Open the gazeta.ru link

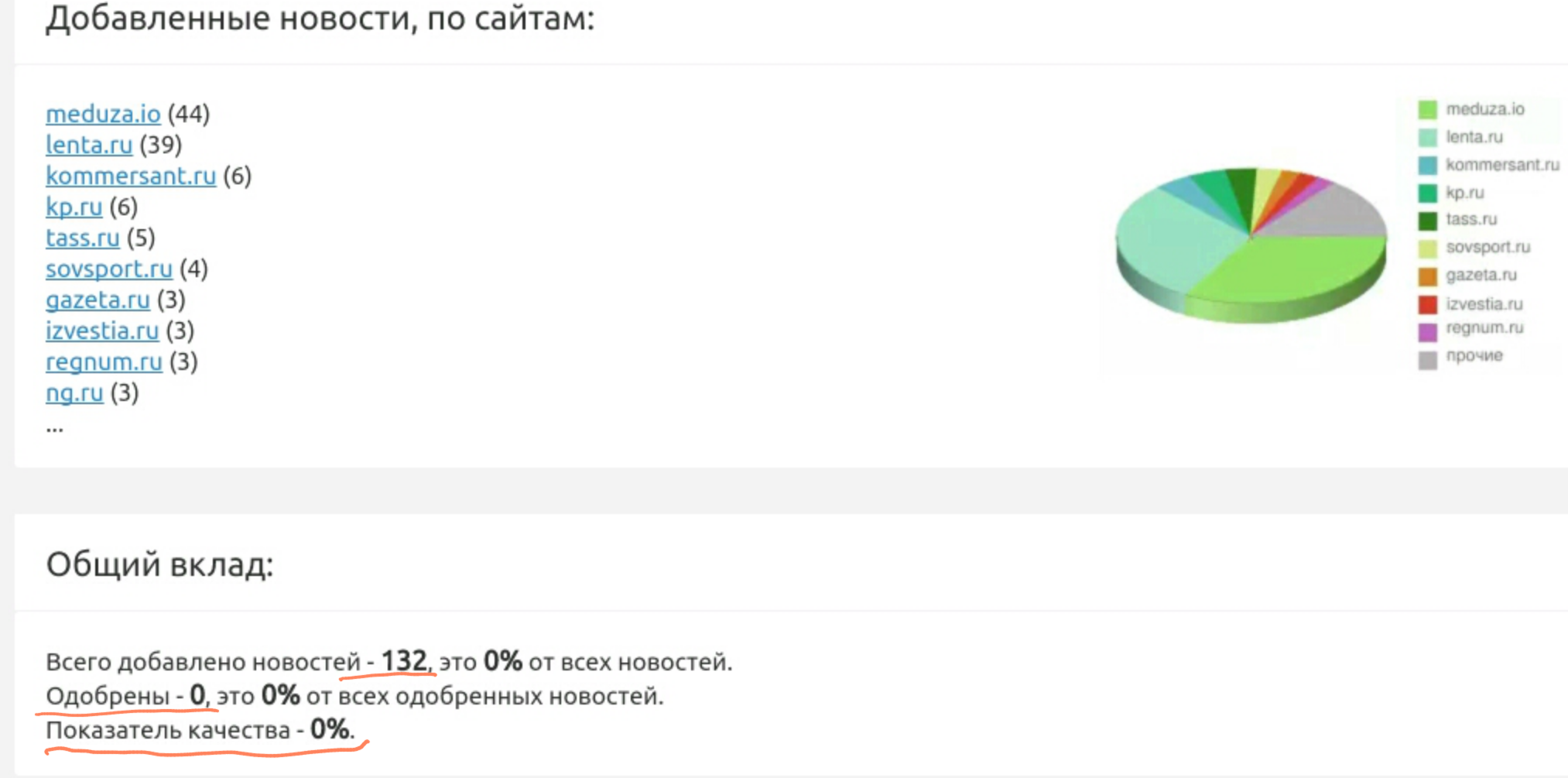[x=98, y=300]
